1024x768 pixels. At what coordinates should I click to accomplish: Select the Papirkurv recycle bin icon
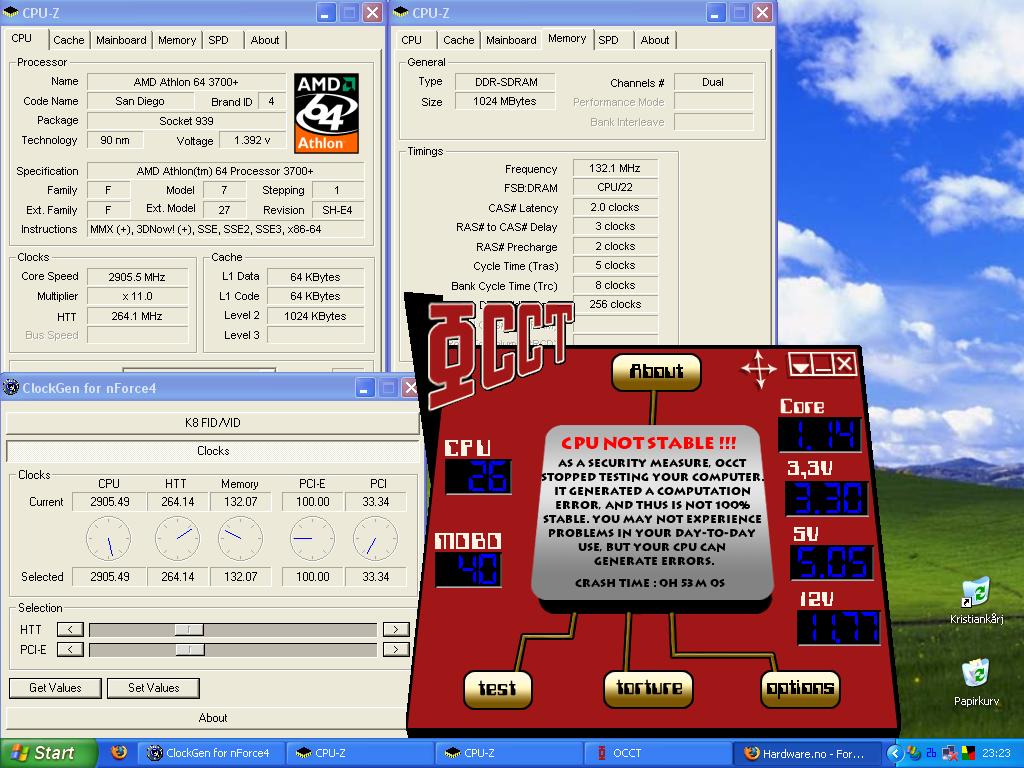(x=976, y=683)
